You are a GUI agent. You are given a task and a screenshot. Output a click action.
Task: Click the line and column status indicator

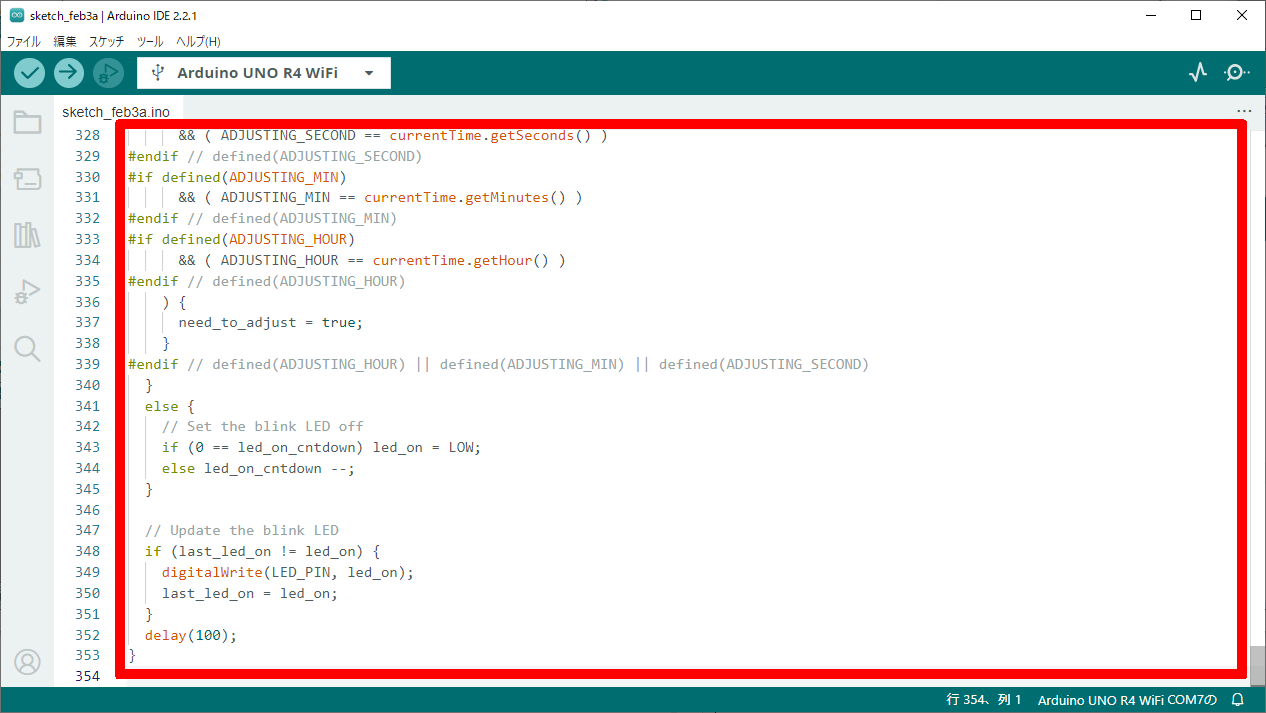(x=984, y=700)
